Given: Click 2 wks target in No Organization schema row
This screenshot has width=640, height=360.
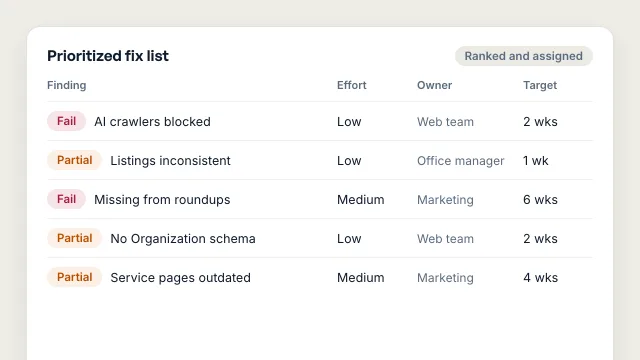Looking at the screenshot, I should coord(540,238).
